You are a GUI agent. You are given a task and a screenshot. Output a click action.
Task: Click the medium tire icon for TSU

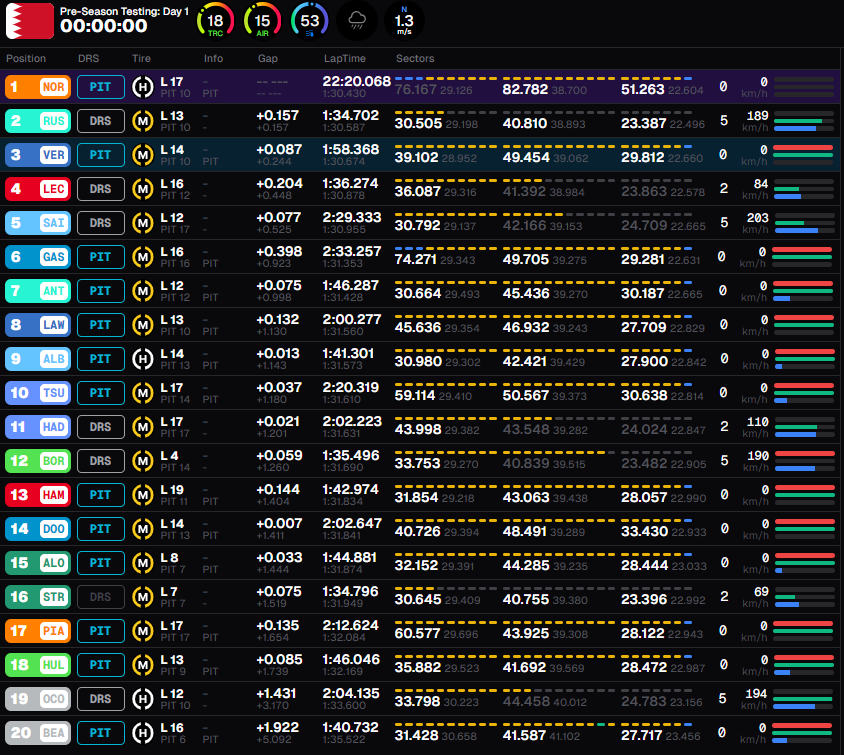(143, 393)
